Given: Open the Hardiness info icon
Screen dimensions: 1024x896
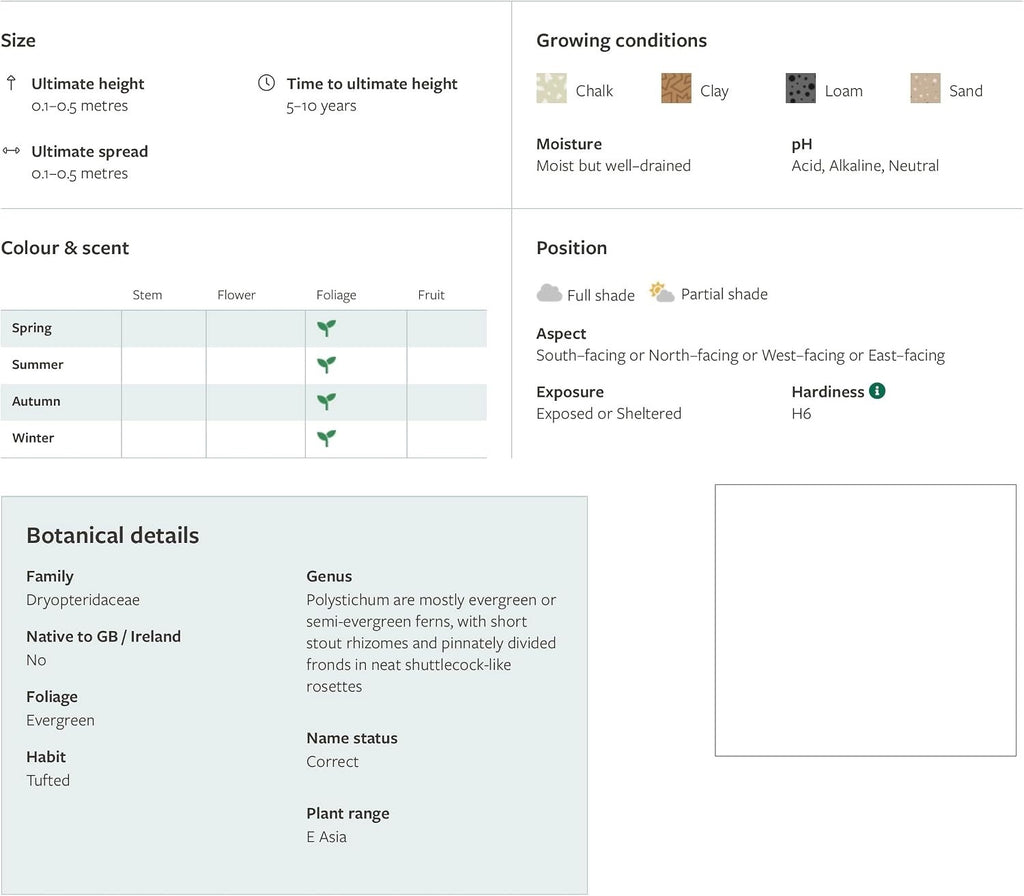Looking at the screenshot, I should coord(877,391).
